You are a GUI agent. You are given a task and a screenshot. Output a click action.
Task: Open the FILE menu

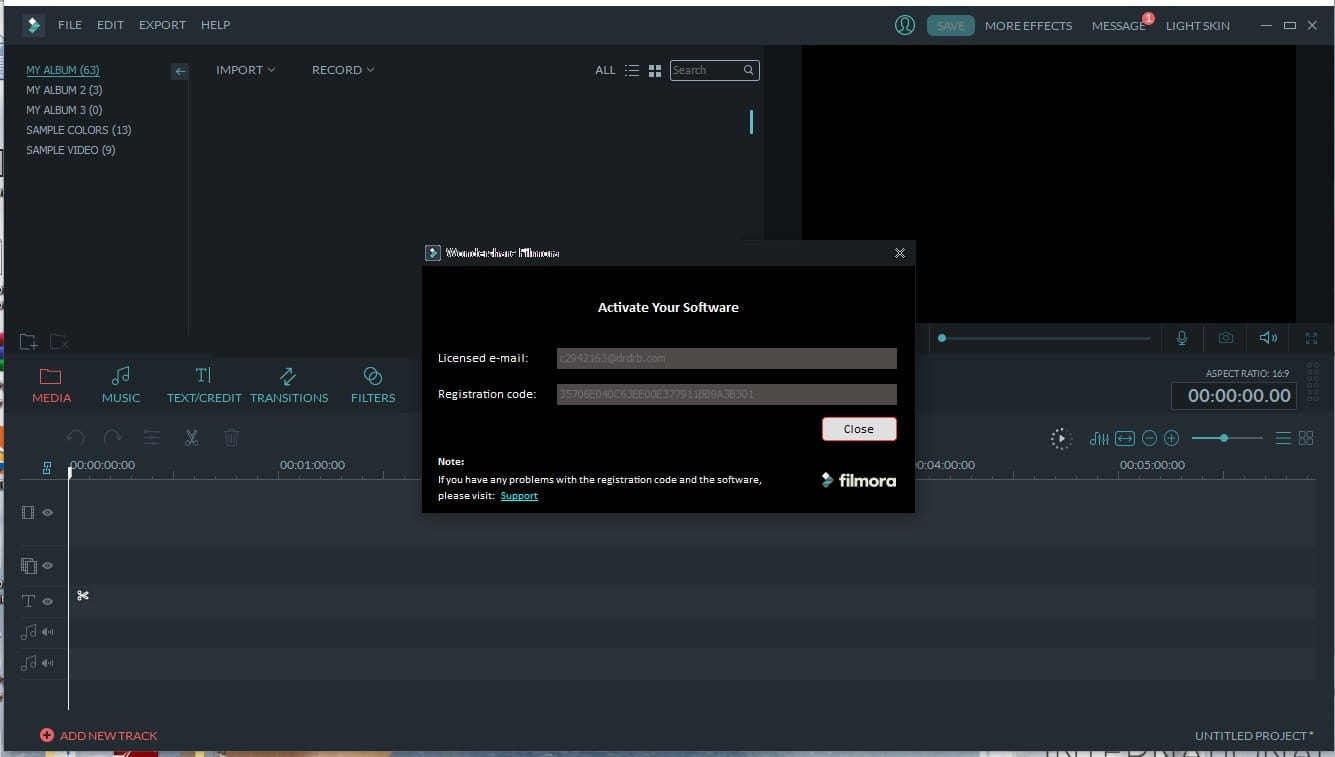[70, 25]
